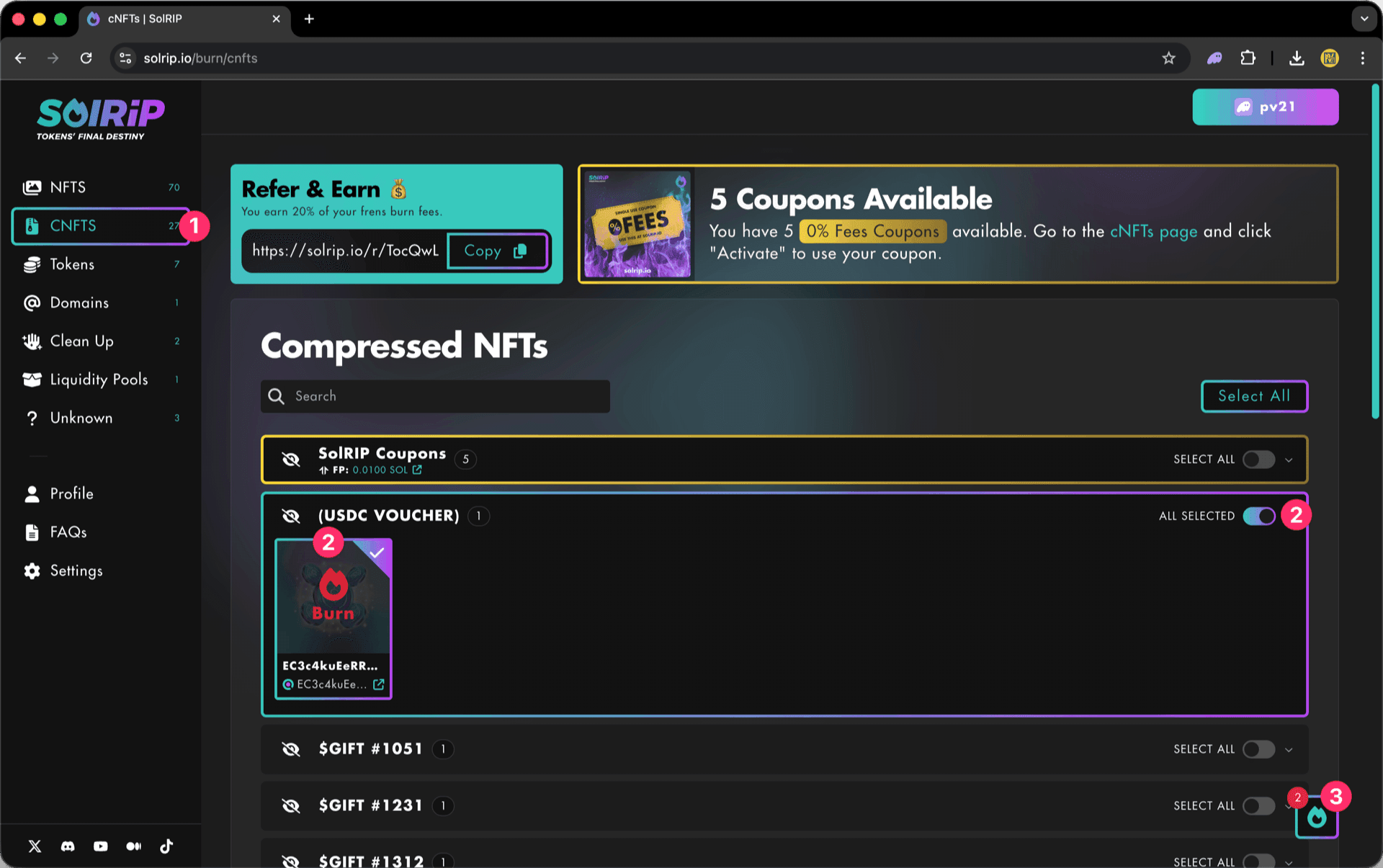
Task: Expand the tab search dropdown arrow
Action: click(x=1364, y=19)
